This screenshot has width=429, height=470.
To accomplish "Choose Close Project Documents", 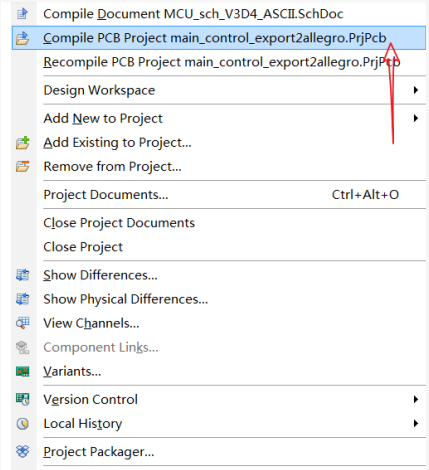I will (119, 223).
